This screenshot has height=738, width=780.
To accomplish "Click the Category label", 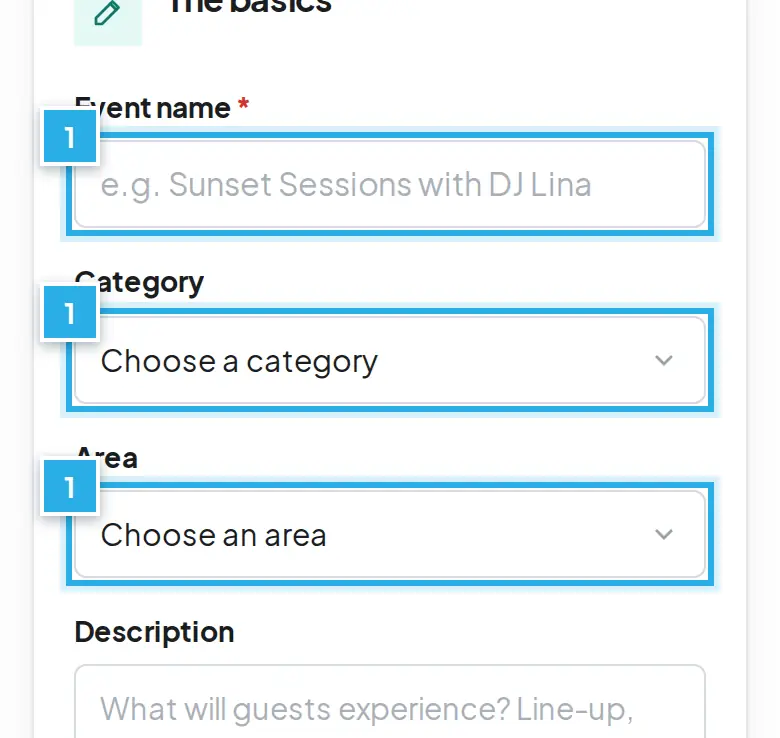I will click(139, 282).
